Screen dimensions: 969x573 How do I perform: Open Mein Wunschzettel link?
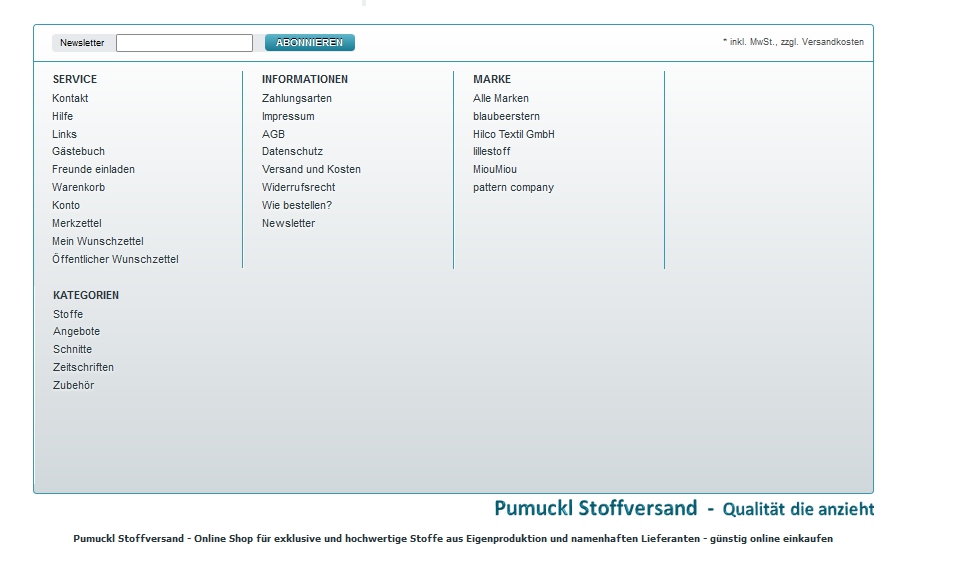(x=98, y=242)
